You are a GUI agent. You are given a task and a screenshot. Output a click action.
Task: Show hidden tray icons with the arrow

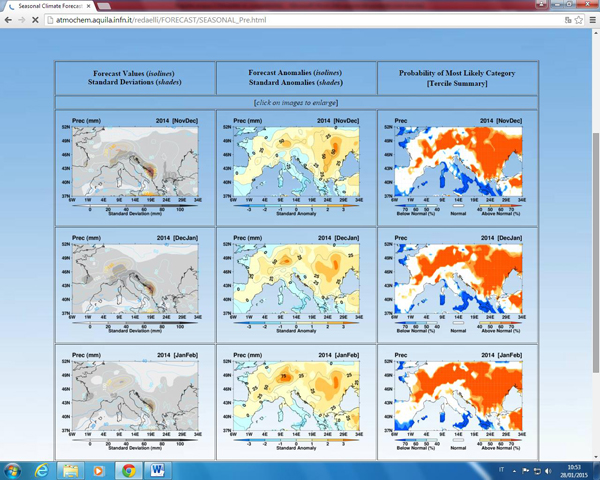(x=514, y=471)
